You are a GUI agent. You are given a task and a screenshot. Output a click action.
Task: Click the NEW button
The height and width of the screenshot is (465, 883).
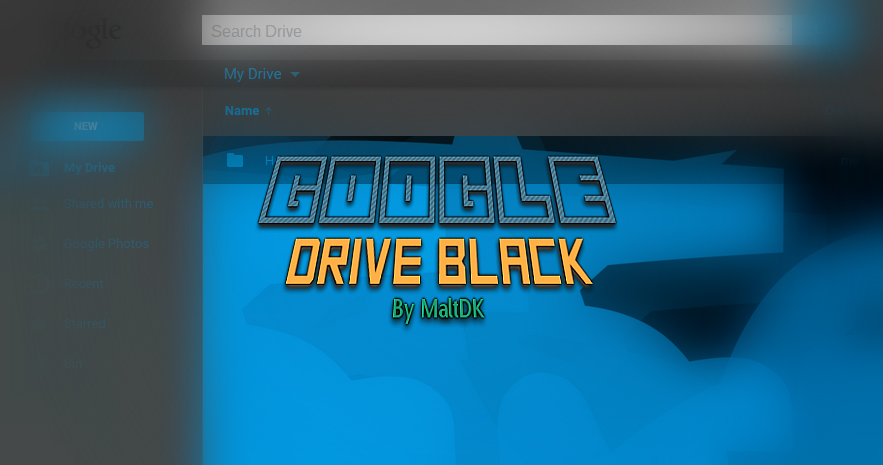87,126
